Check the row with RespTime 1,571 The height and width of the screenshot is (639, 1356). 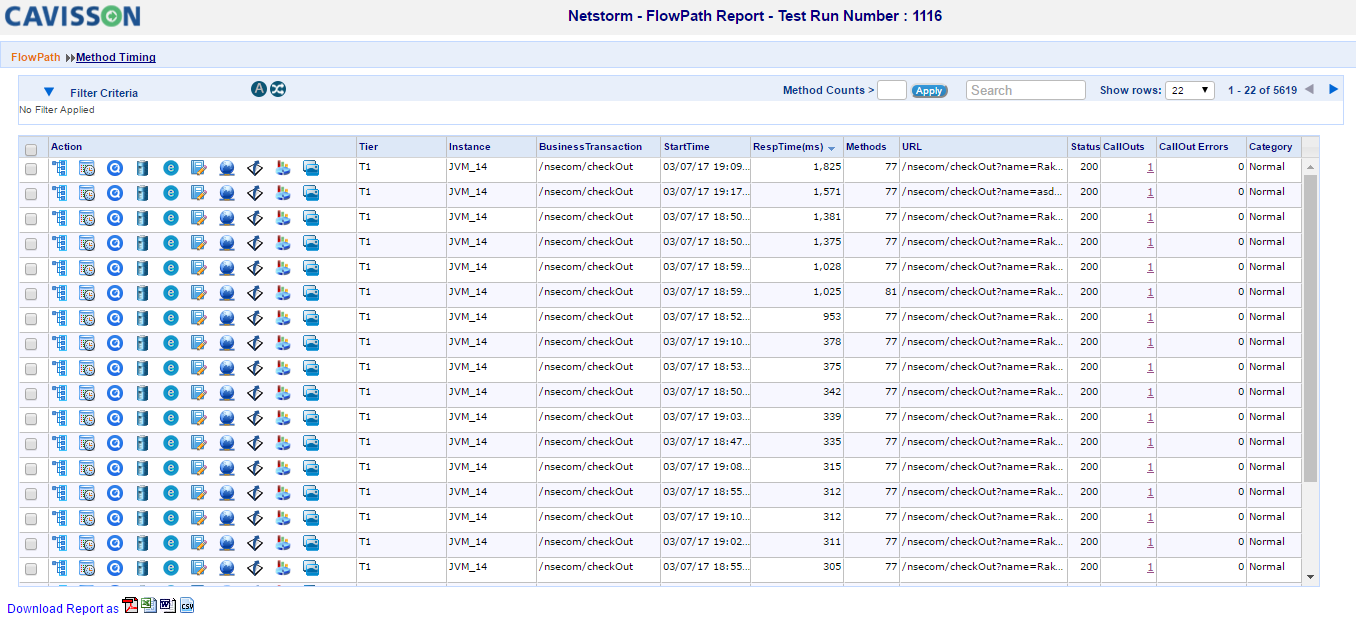click(31, 194)
